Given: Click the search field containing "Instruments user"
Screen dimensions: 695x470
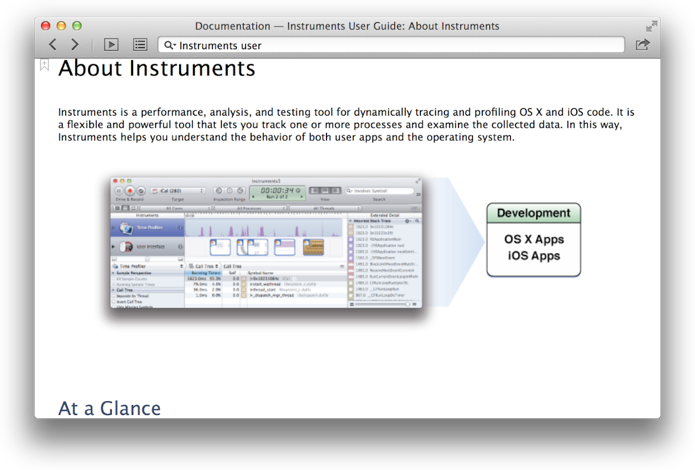Looking at the screenshot, I should pyautogui.click(x=391, y=45).
